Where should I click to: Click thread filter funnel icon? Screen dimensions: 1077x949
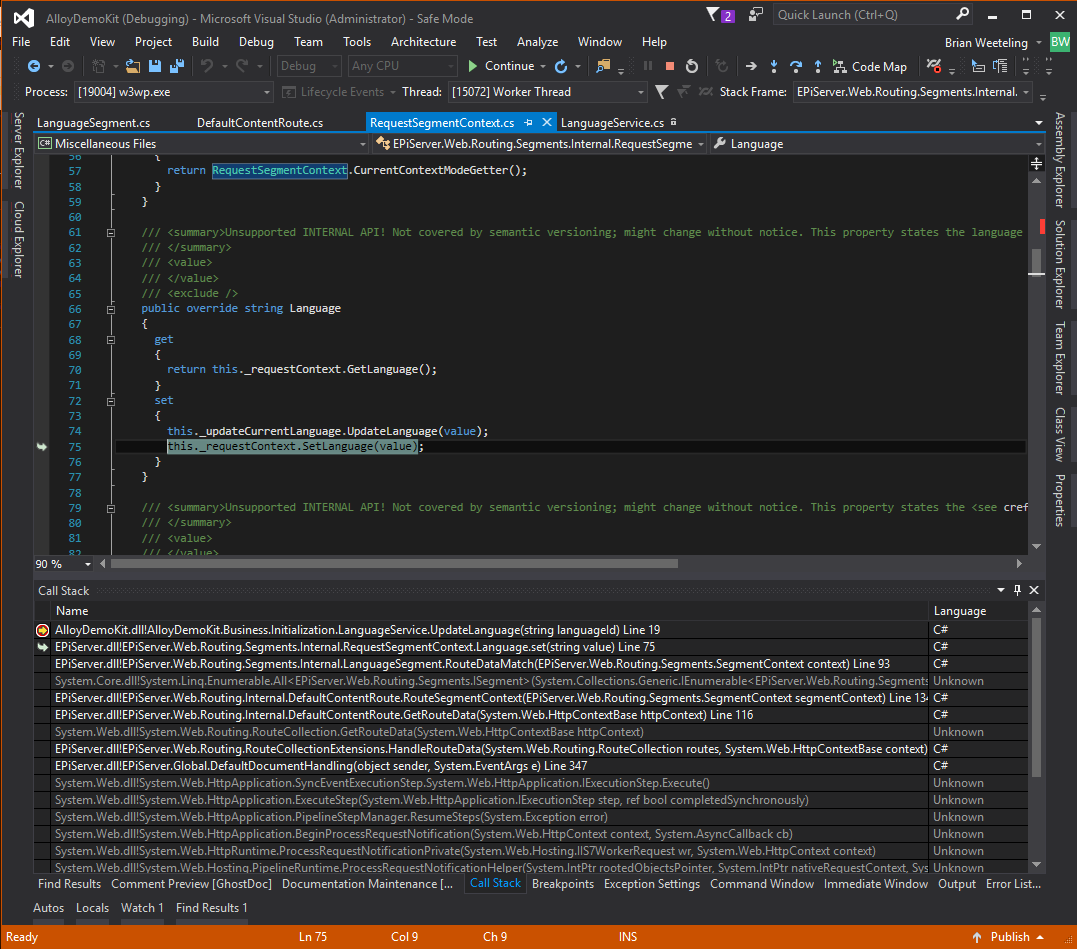tap(661, 92)
